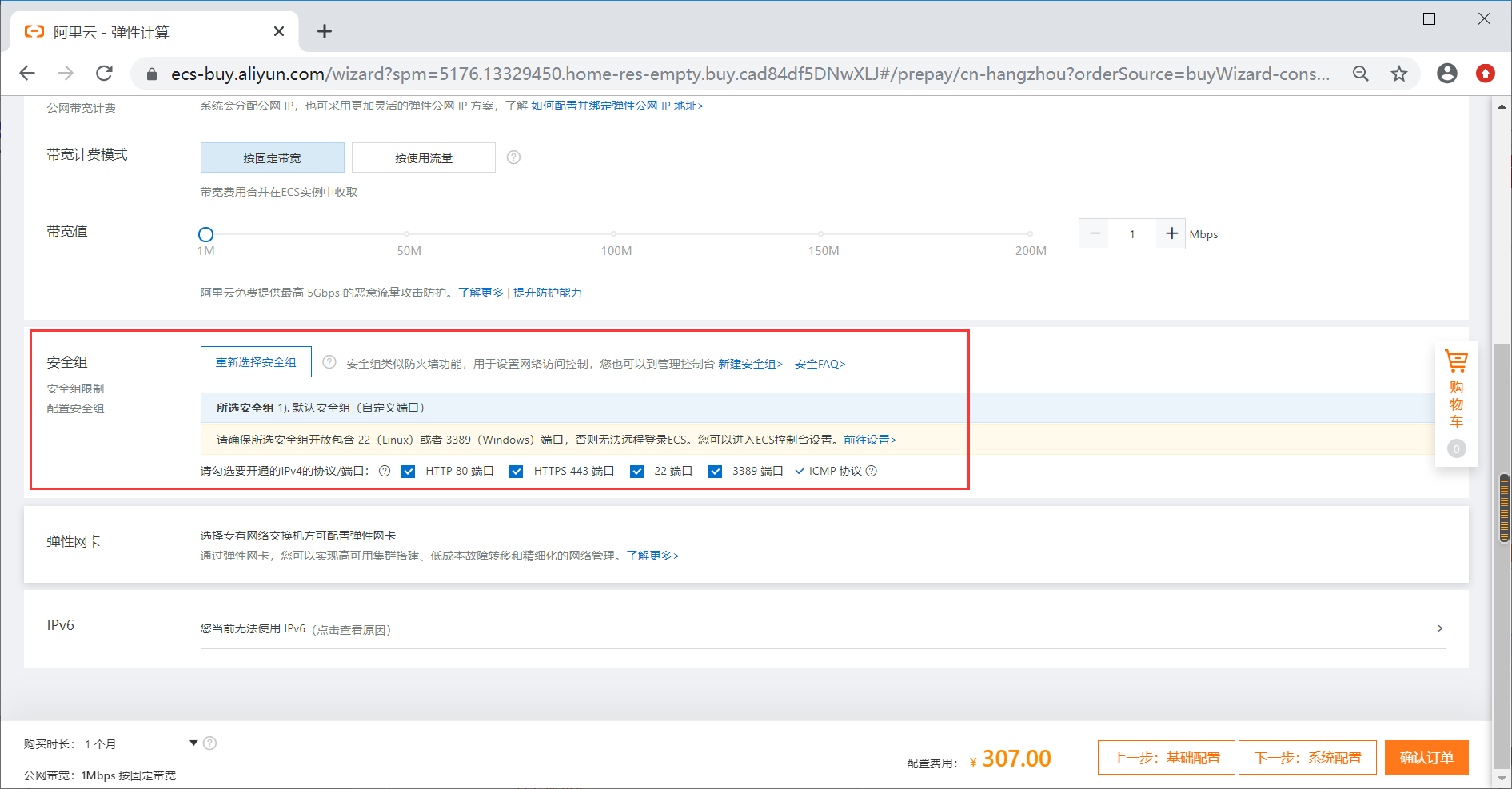Click the zoom magnifier icon in address bar
The image size is (1512, 789).
1360,74
